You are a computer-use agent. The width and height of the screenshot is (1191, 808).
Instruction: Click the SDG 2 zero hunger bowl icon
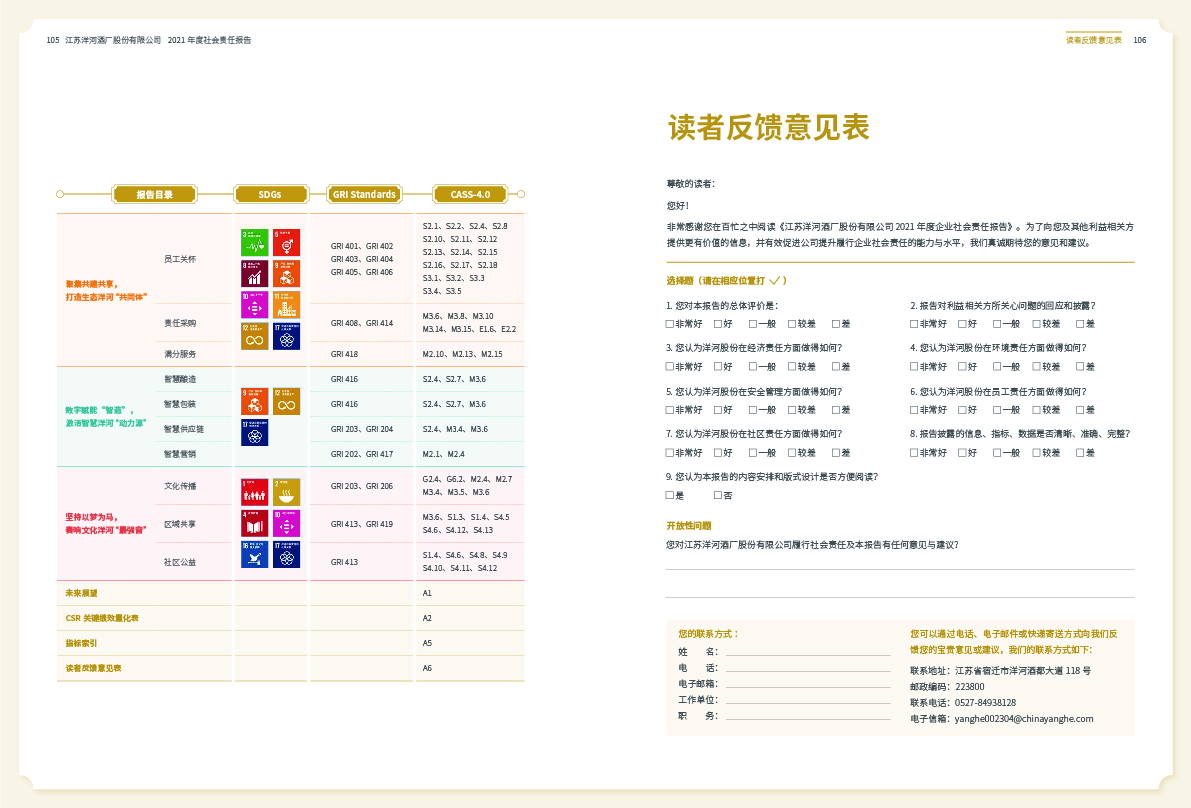click(286, 491)
